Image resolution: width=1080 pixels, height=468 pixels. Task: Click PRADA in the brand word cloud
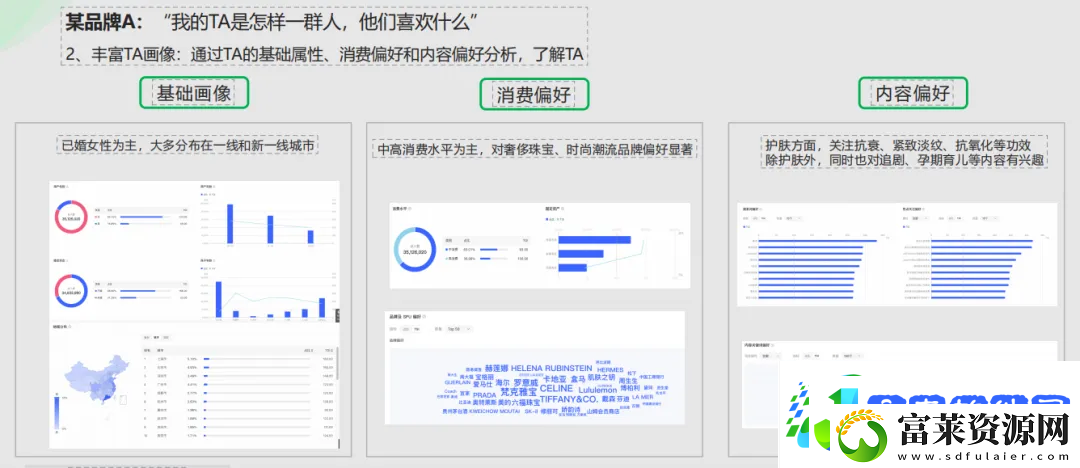point(485,395)
